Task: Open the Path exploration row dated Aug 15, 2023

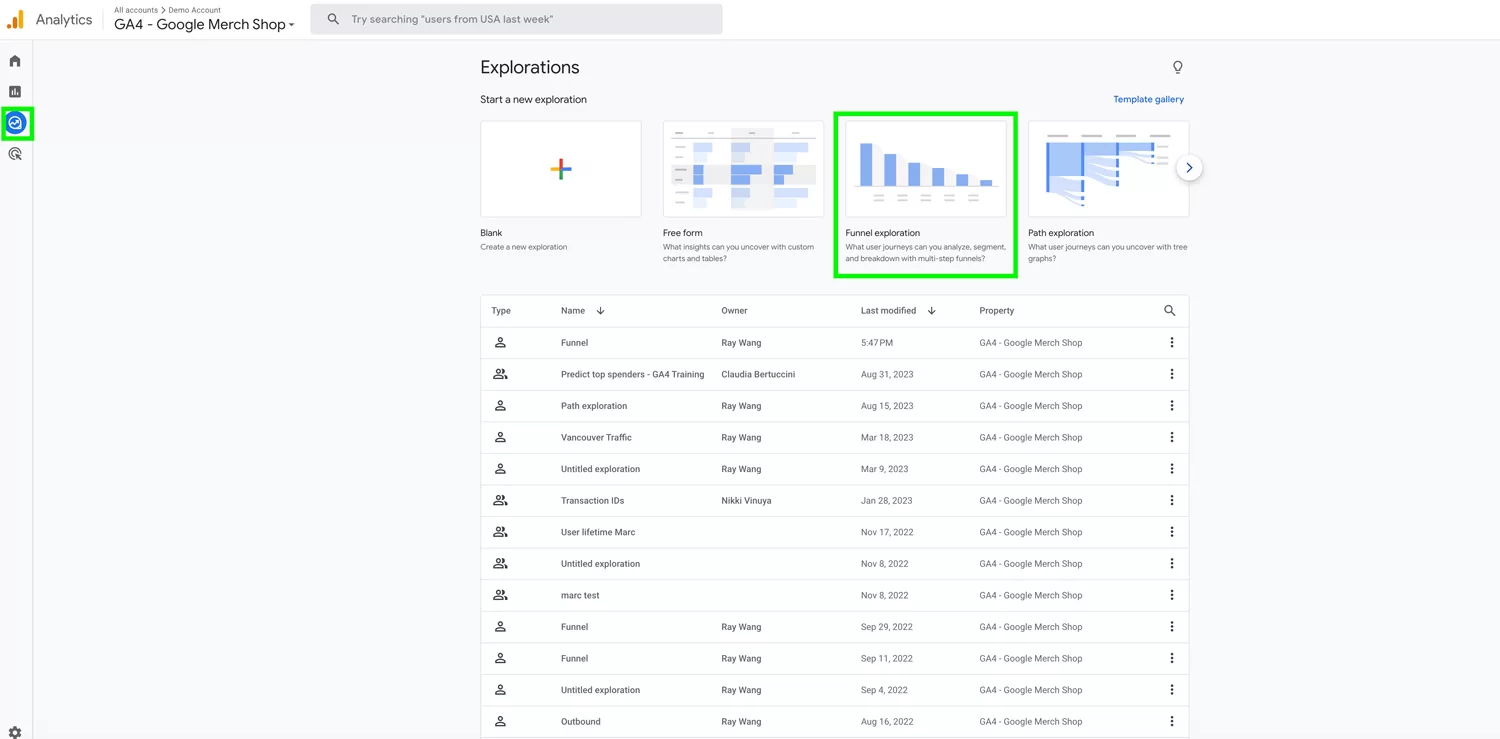Action: (594, 406)
